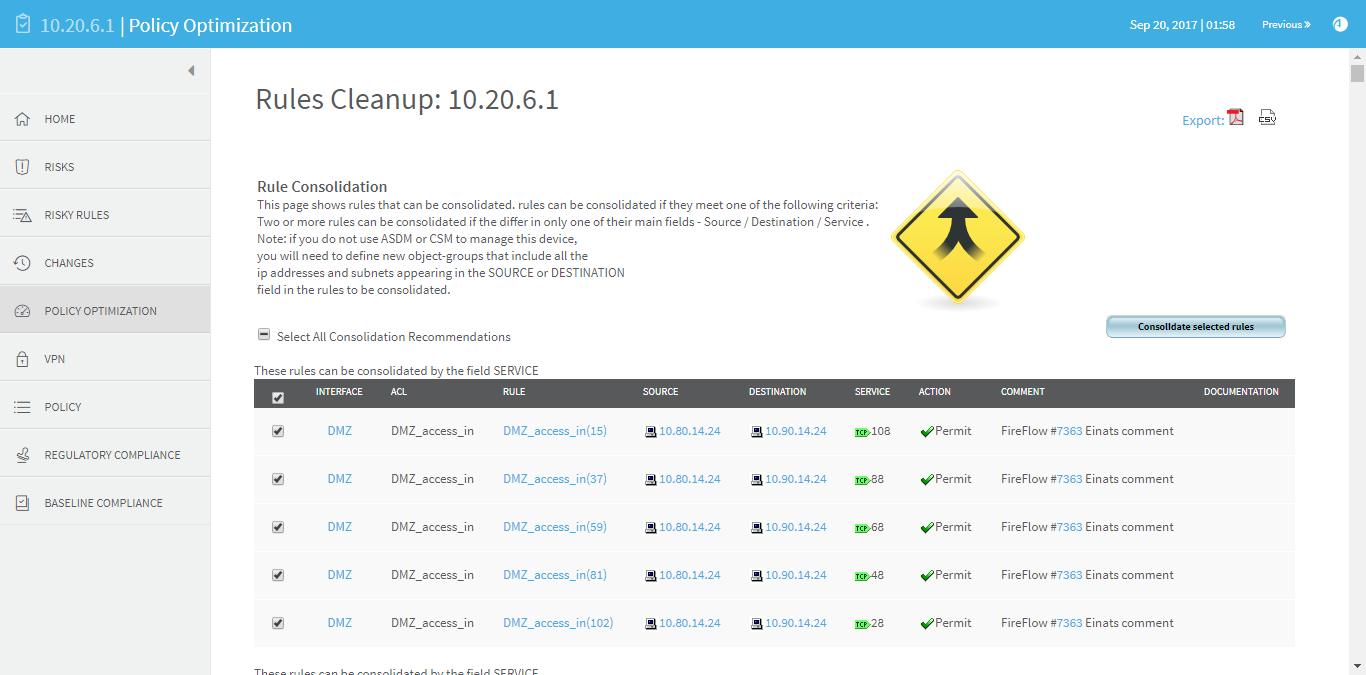The height and width of the screenshot is (675, 1366).
Task: Click the vertical scrollbar thumb
Action: pyautogui.click(x=1357, y=74)
